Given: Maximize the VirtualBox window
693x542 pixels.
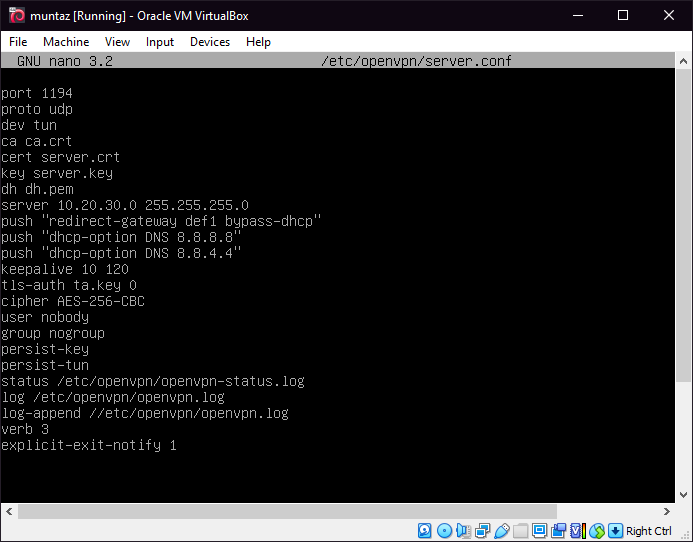Looking at the screenshot, I should point(623,15).
